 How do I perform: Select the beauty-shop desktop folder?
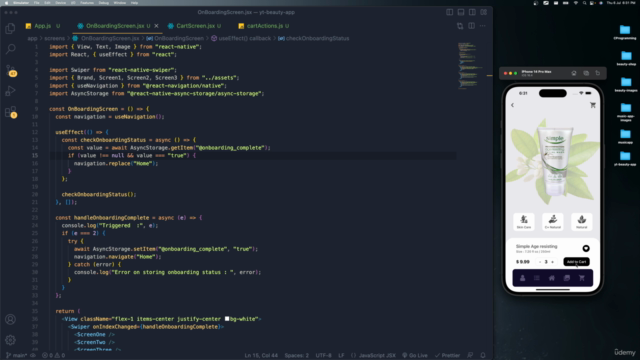pos(626,58)
